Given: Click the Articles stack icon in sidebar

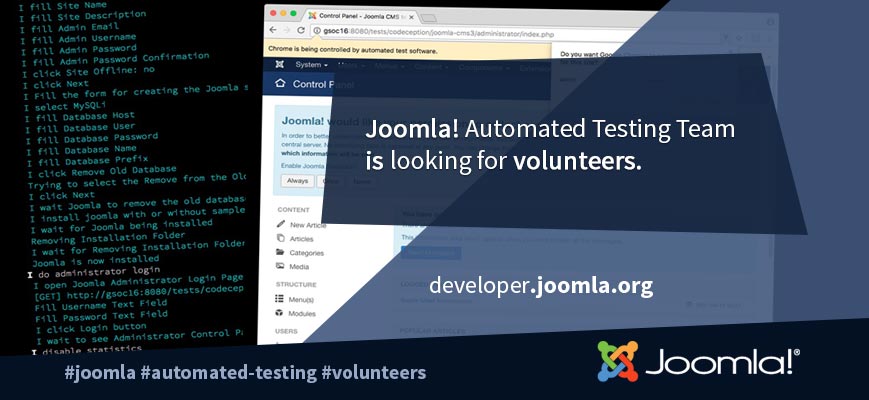Looking at the screenshot, I should [x=280, y=238].
